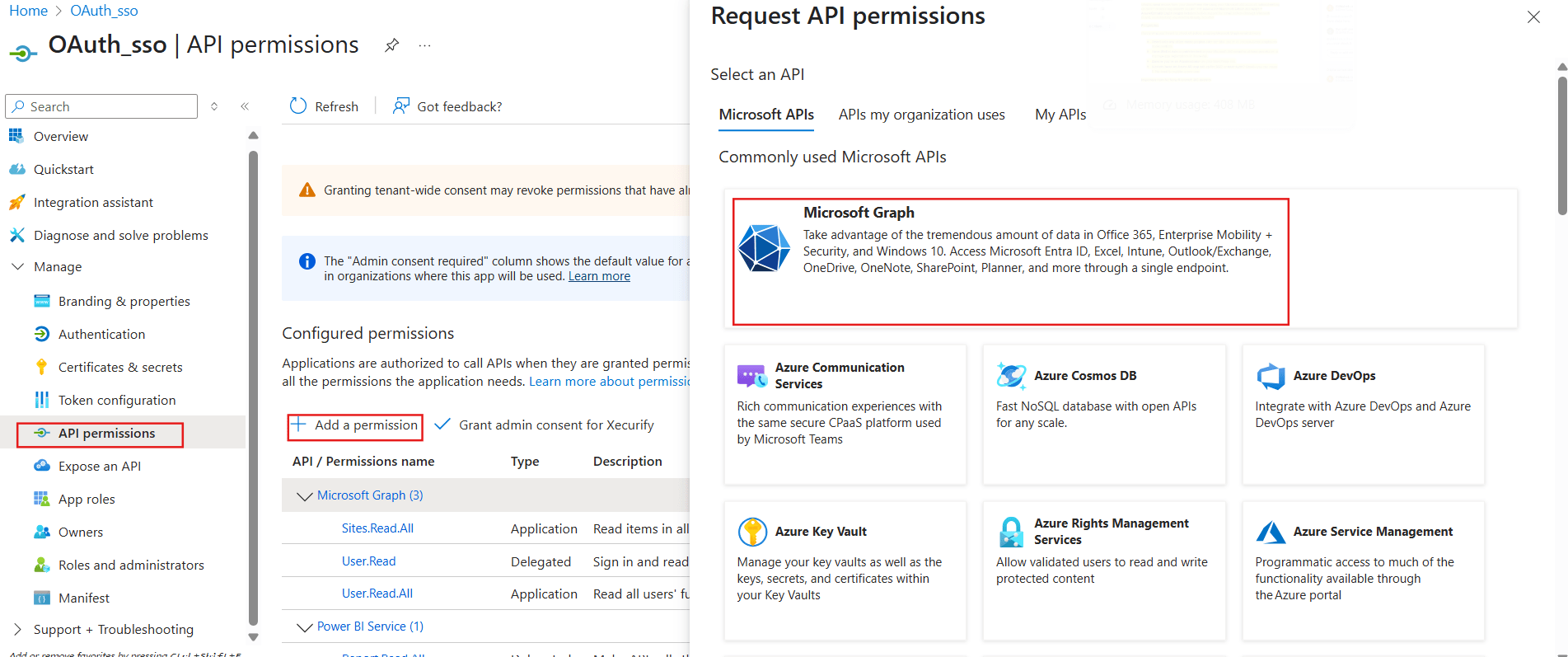Click the Azure Communication Services icon
Image resolution: width=1568 pixels, height=657 pixels.
751,376
